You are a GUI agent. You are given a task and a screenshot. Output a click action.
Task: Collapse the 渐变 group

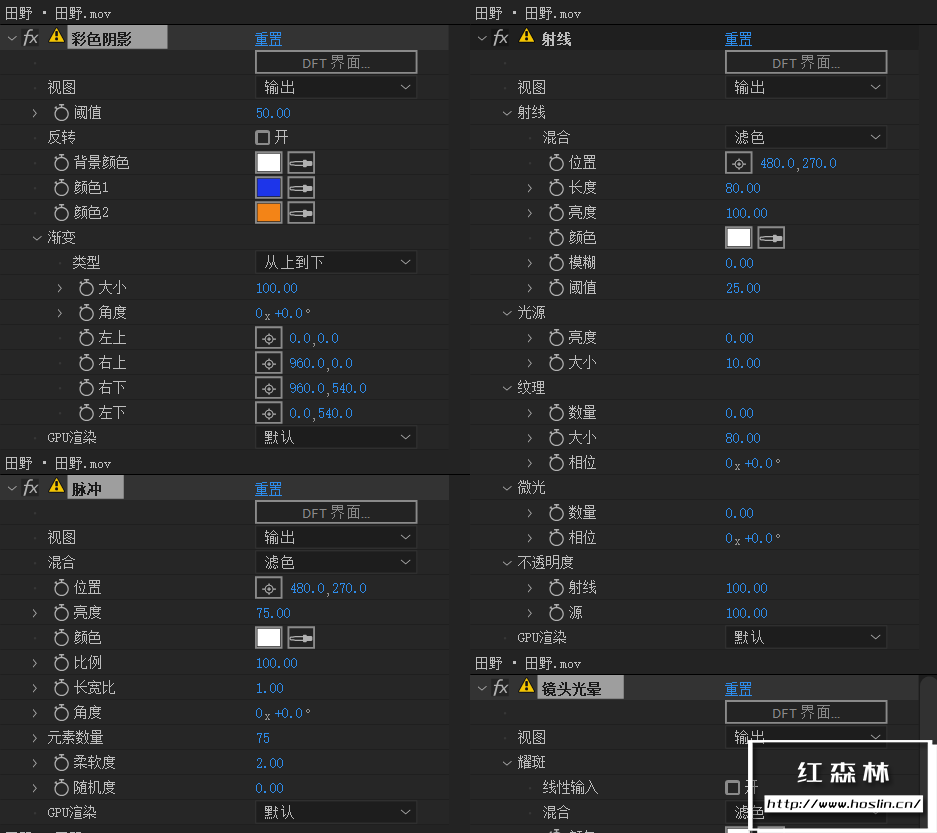37,238
